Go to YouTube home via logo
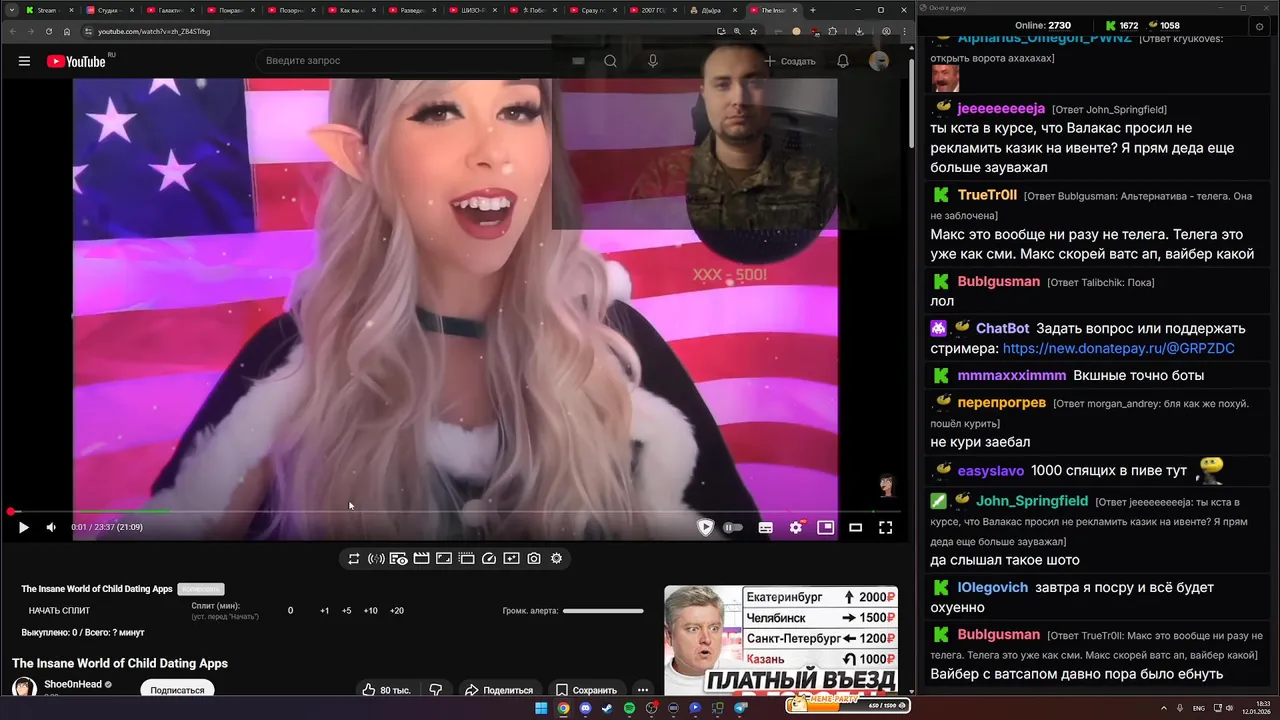 coord(76,61)
